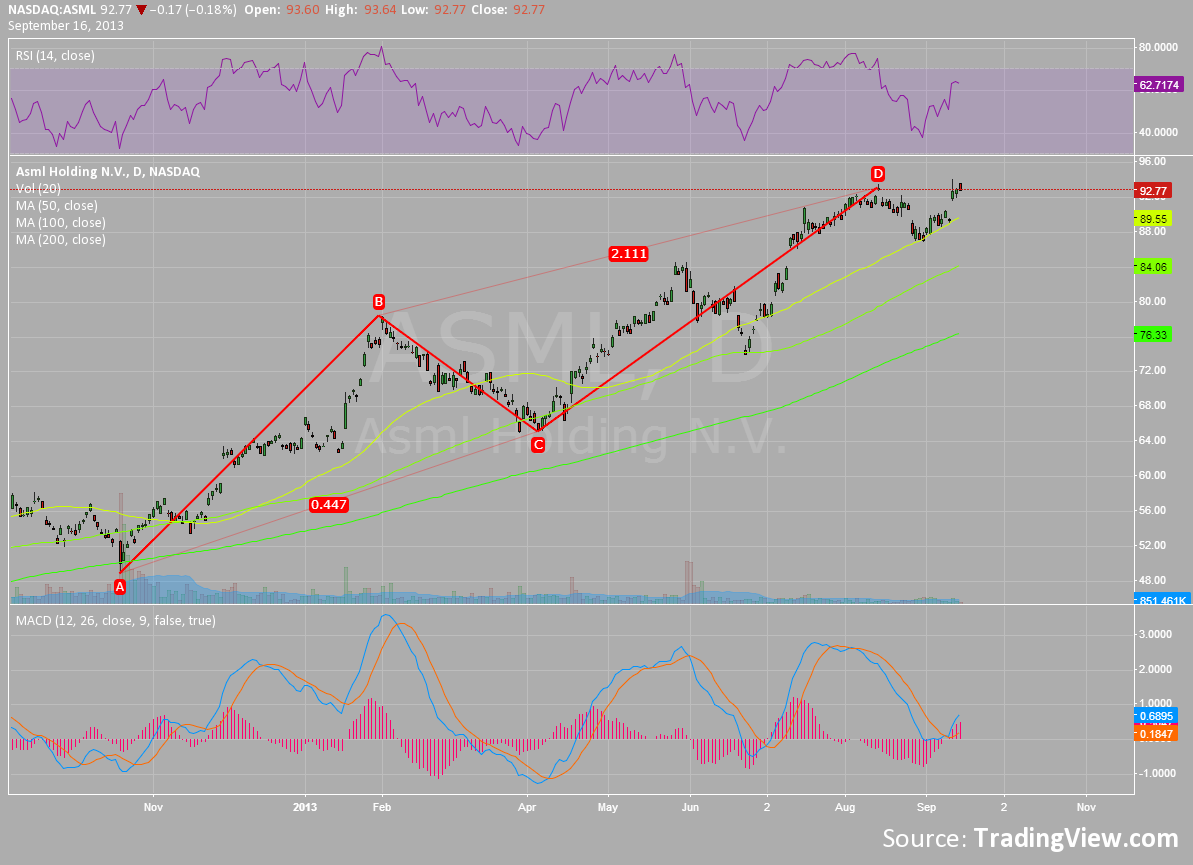Click the MA (200, close) label
This screenshot has width=1193, height=865.
(61, 240)
